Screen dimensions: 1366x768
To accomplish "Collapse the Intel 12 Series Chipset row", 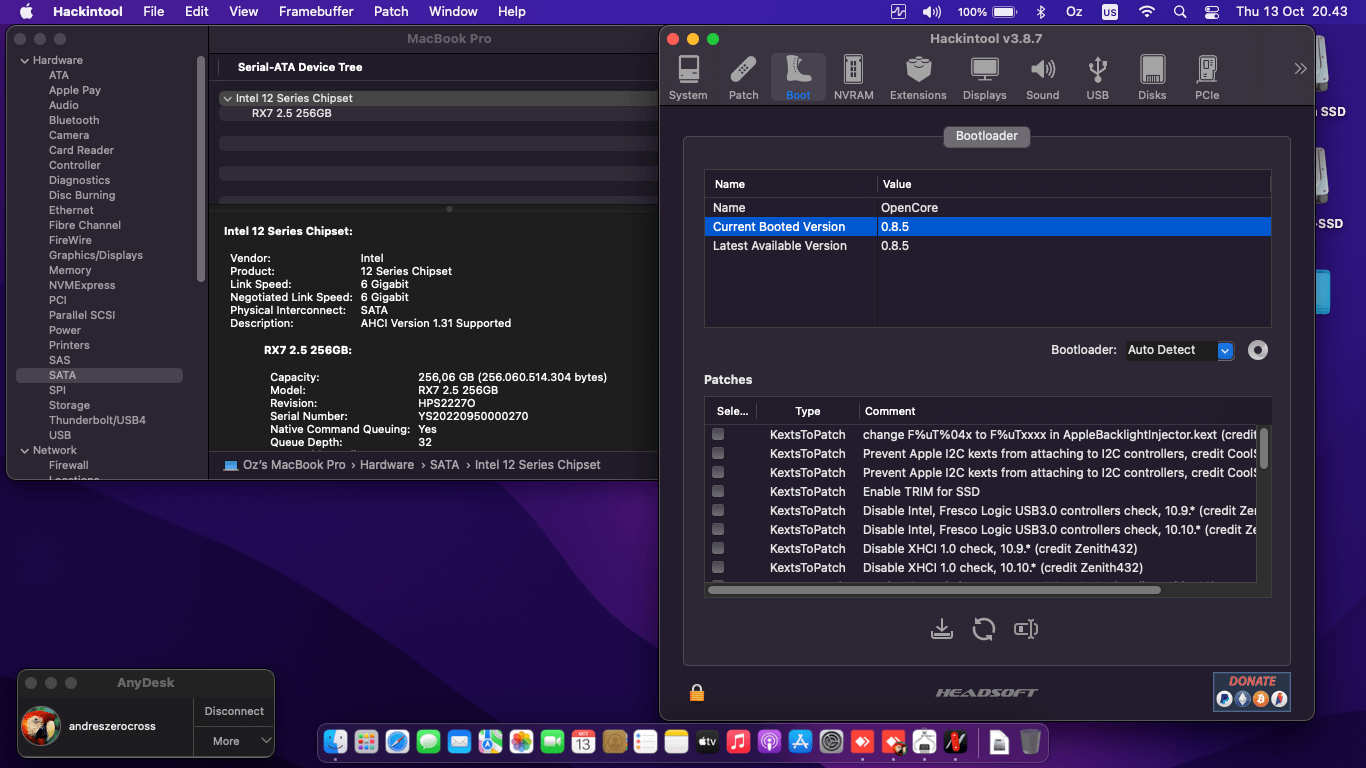I will 227,99.
